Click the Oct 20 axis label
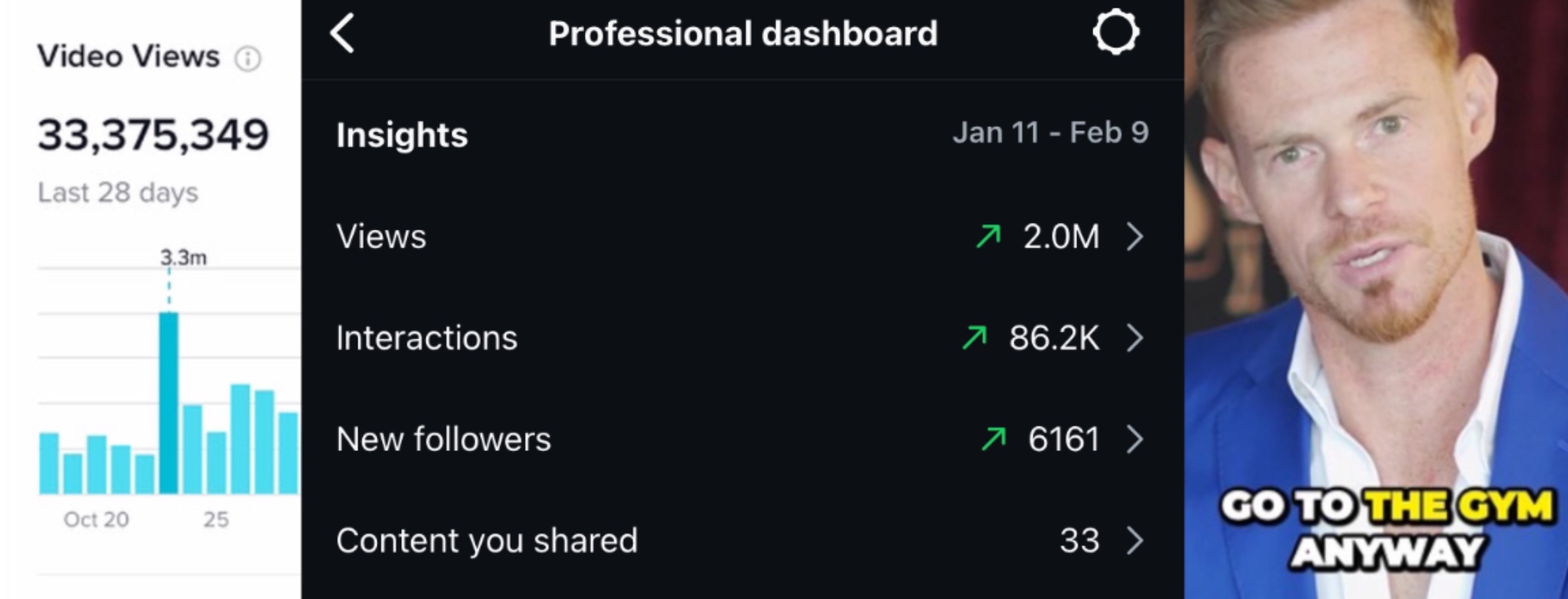Viewport: 1568px width, 599px height. point(96,520)
